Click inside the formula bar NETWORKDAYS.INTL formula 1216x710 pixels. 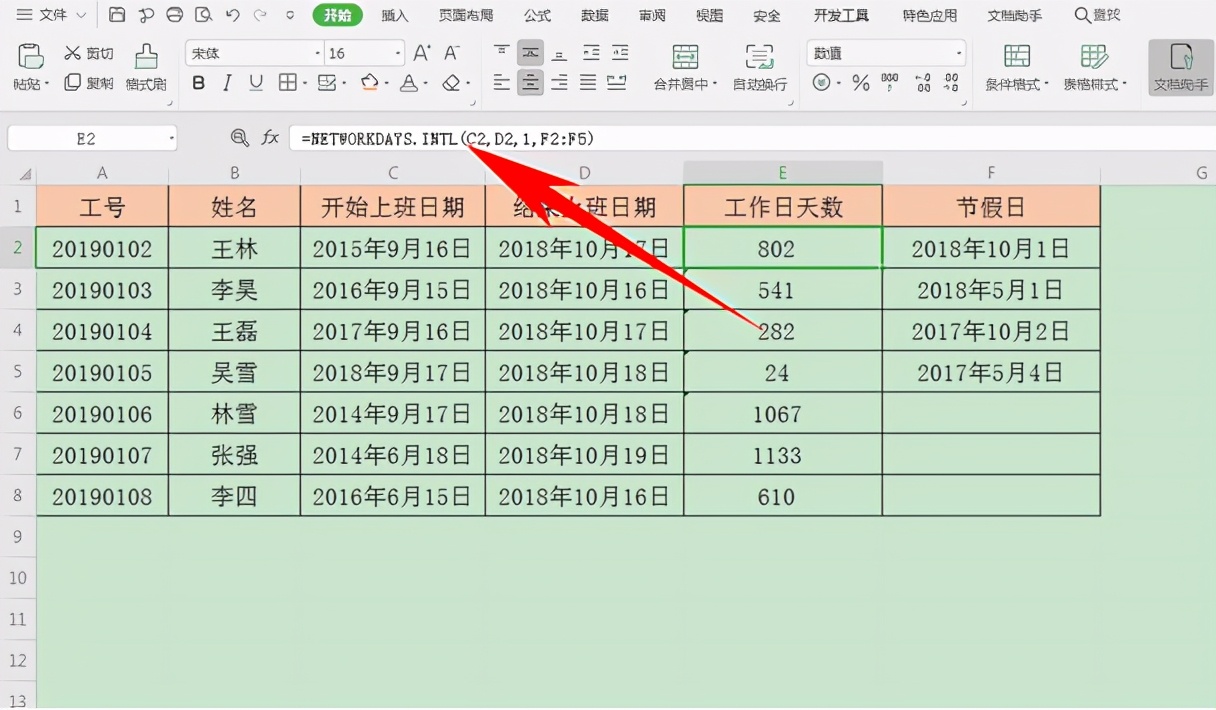pos(449,138)
